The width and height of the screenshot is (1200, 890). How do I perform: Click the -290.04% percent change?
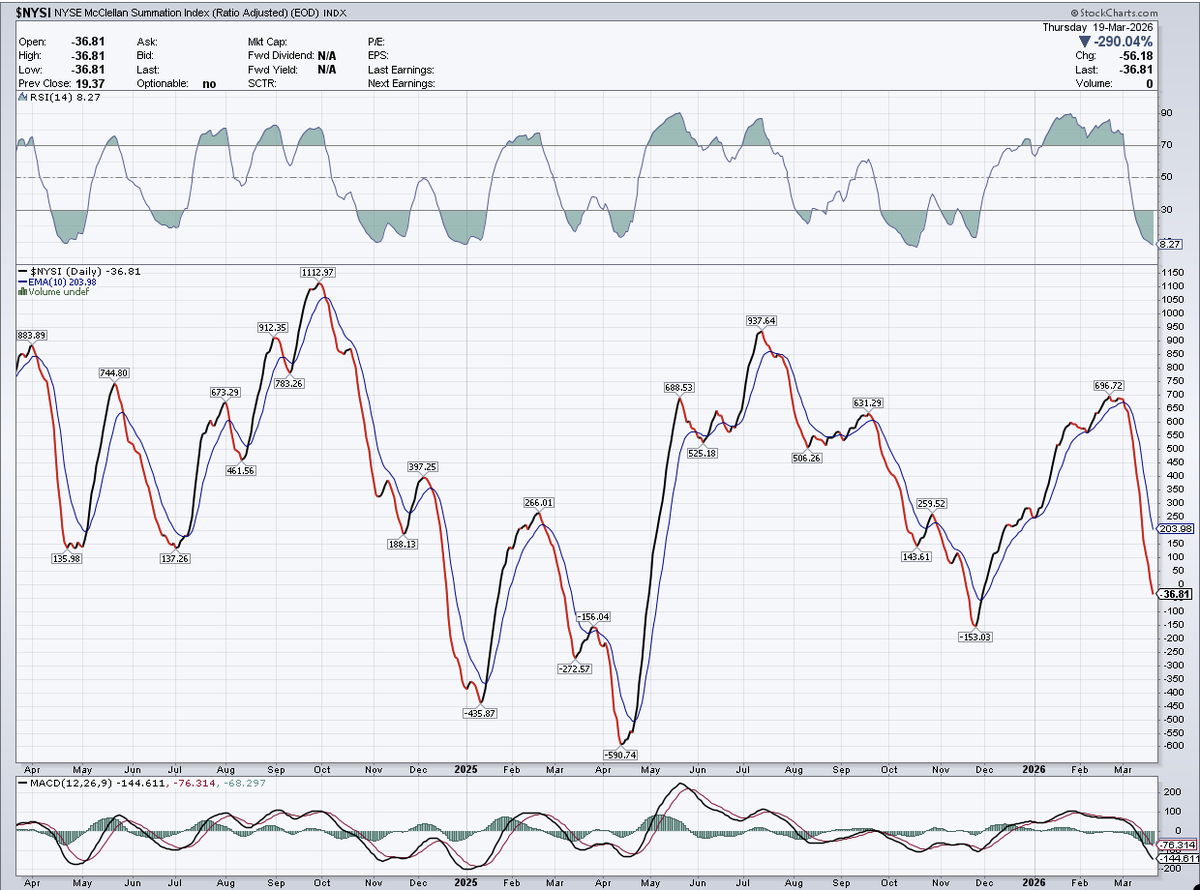pyautogui.click(x=1123, y=43)
